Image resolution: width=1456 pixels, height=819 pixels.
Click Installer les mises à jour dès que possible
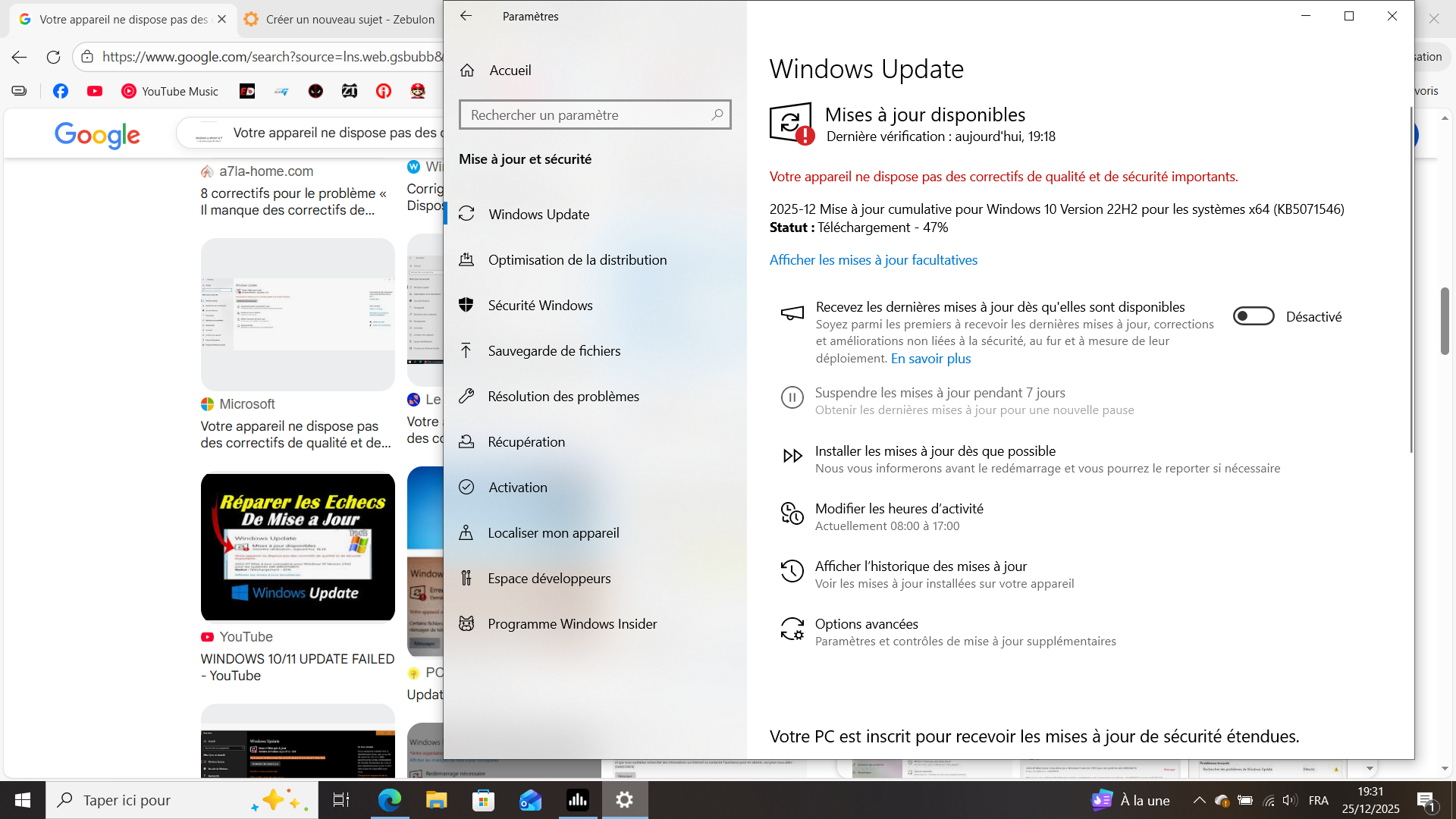coord(935,451)
